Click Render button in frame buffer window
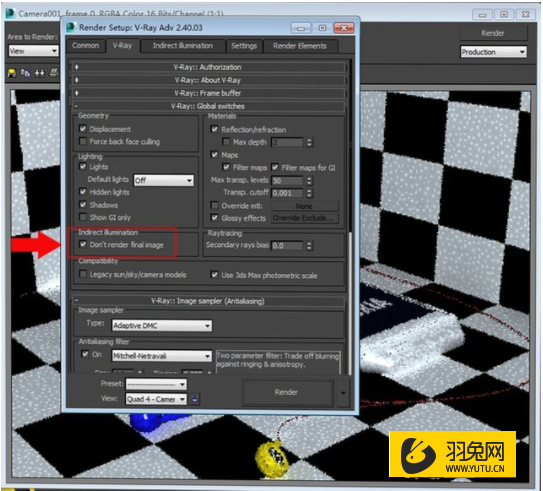The image size is (543, 491). coord(493,33)
